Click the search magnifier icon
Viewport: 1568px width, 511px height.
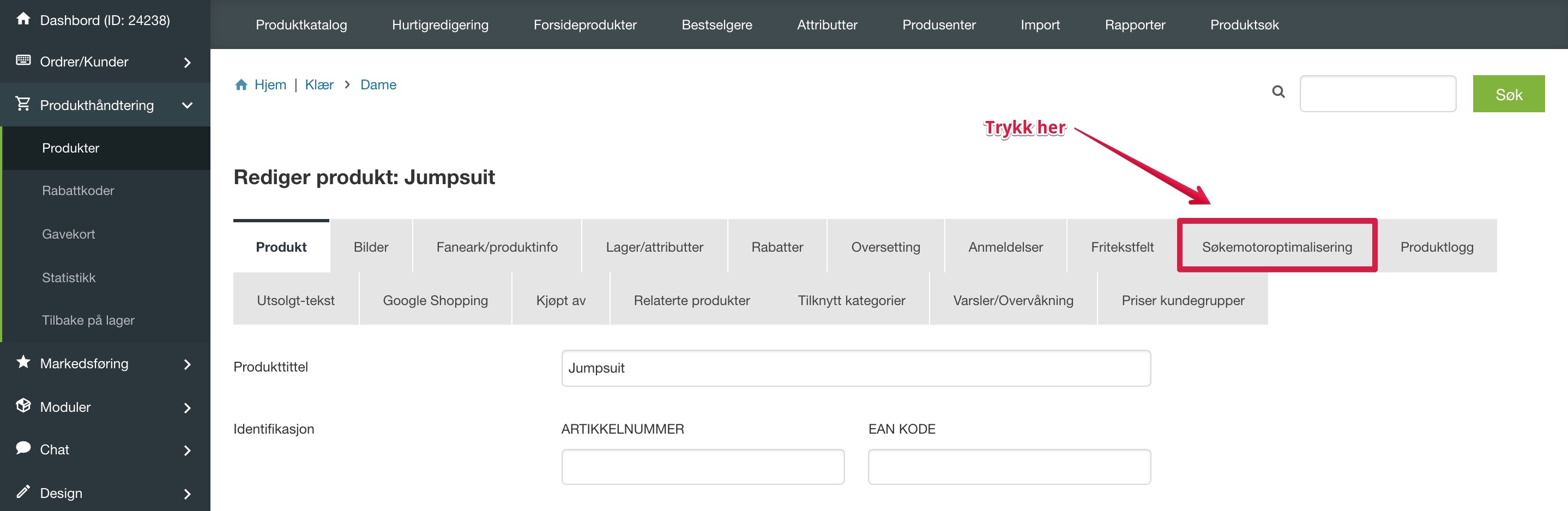coord(1278,92)
